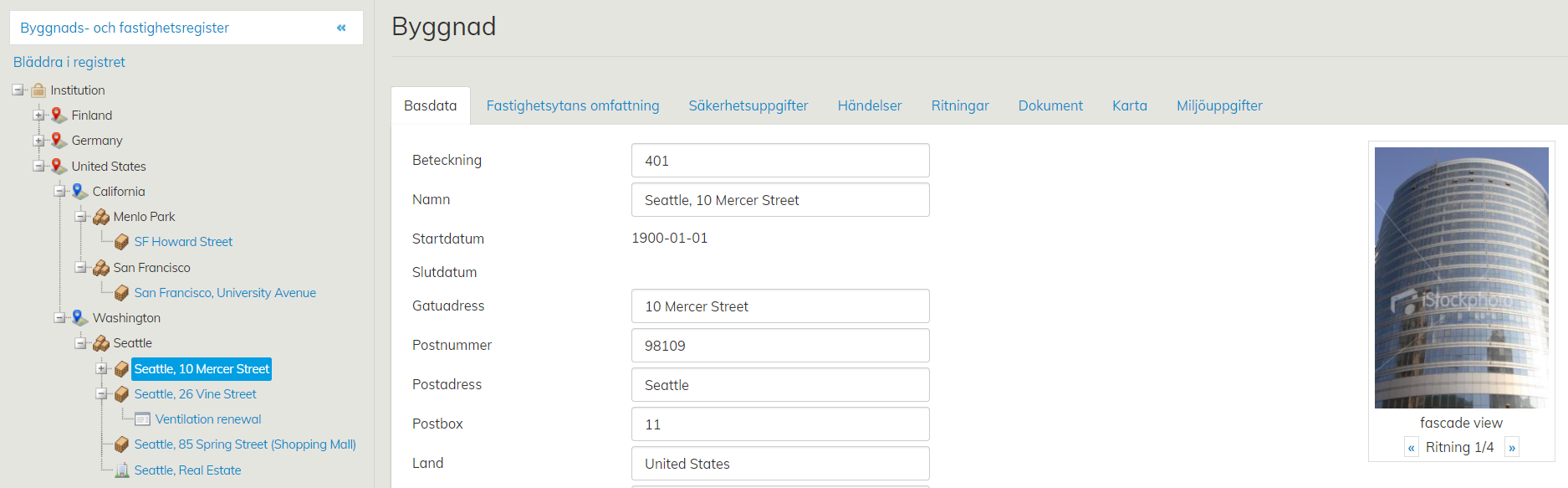This screenshot has height=488, width=1568.
Task: Select Seattle, 85 Spring Street (Shopping Mall)
Action: point(245,444)
